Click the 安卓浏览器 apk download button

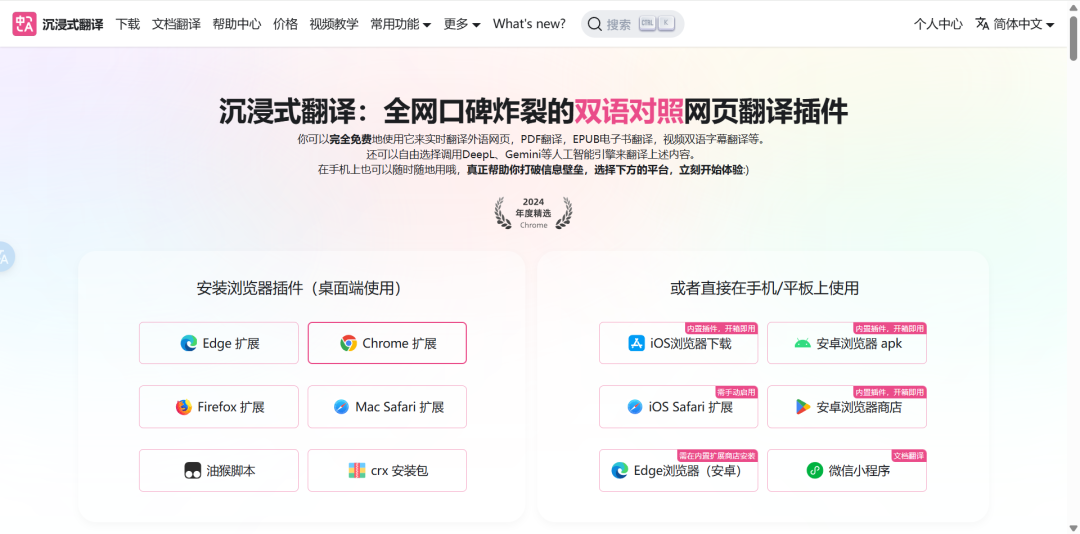point(847,343)
